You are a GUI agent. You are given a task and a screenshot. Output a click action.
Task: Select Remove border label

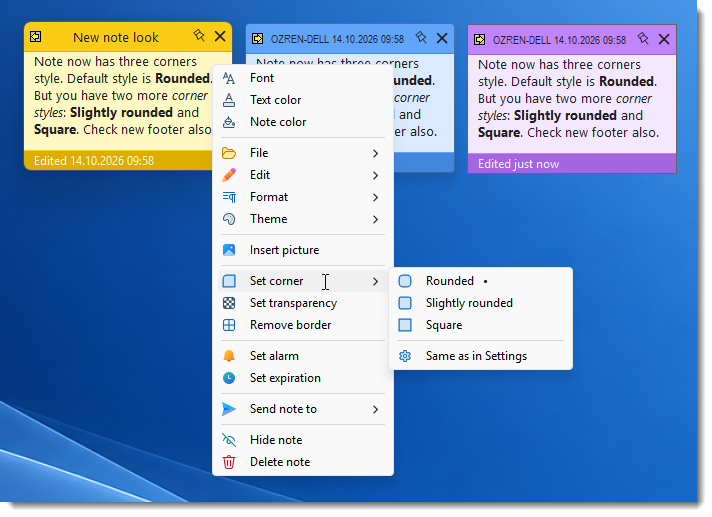point(291,325)
